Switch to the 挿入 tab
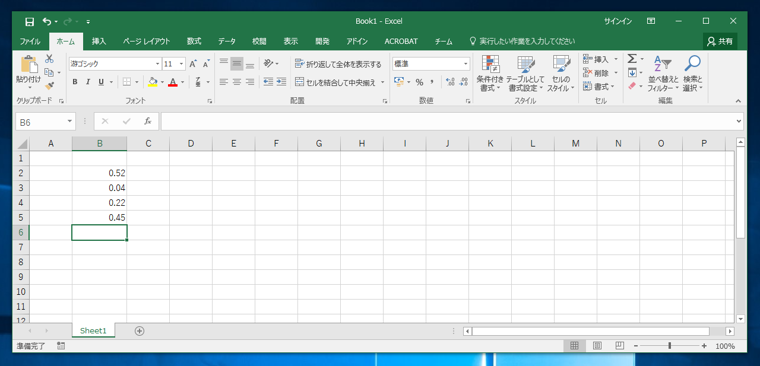 98,41
